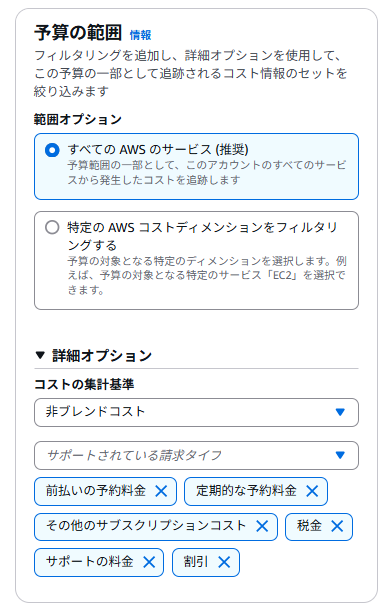Image resolution: width=391 pixels, height=606 pixels.
Task: Click the 詳細オプション heading text
Action: (102, 356)
